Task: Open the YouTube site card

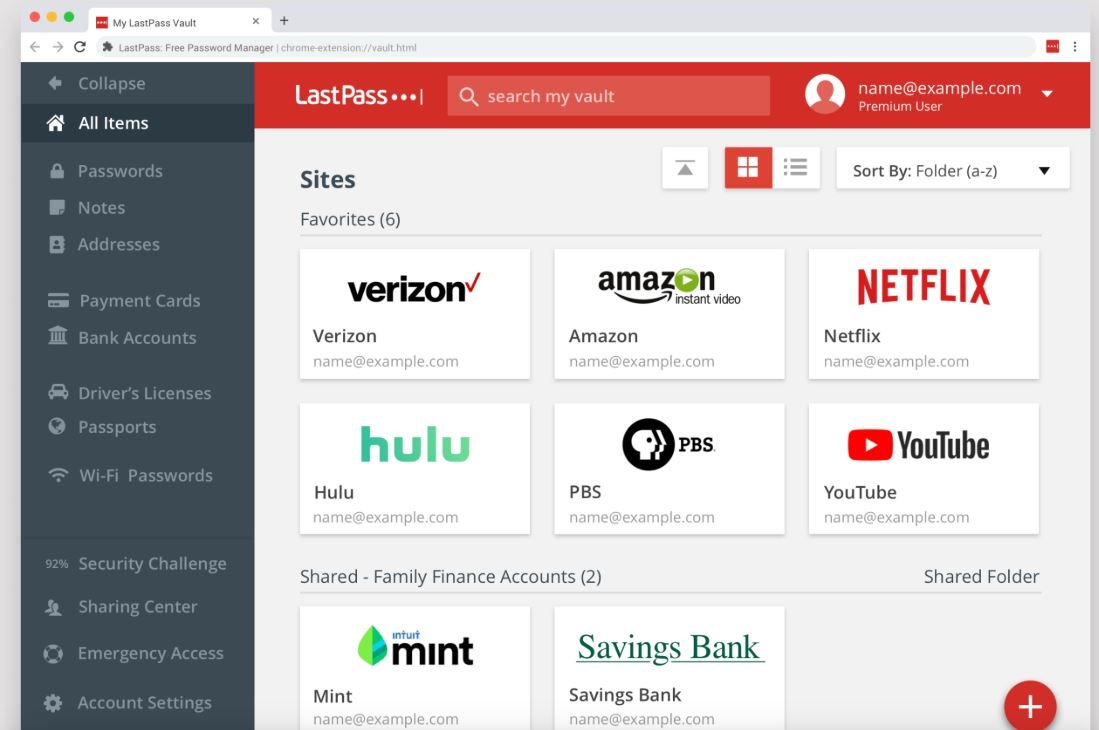Action: tap(924, 469)
